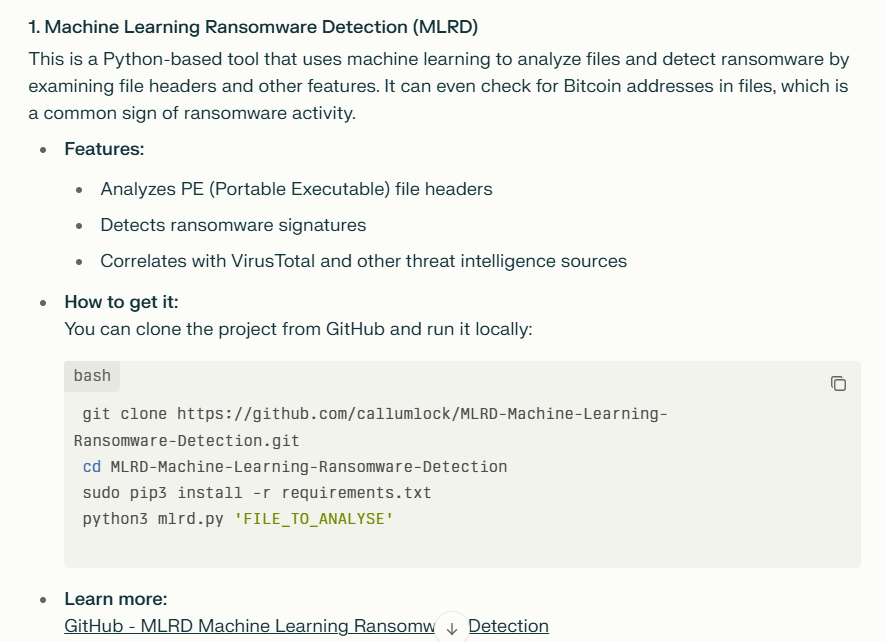886x642 pixels.
Task: Click the 'FILE_TO_ANALYSE' string in code
Action: 314,519
